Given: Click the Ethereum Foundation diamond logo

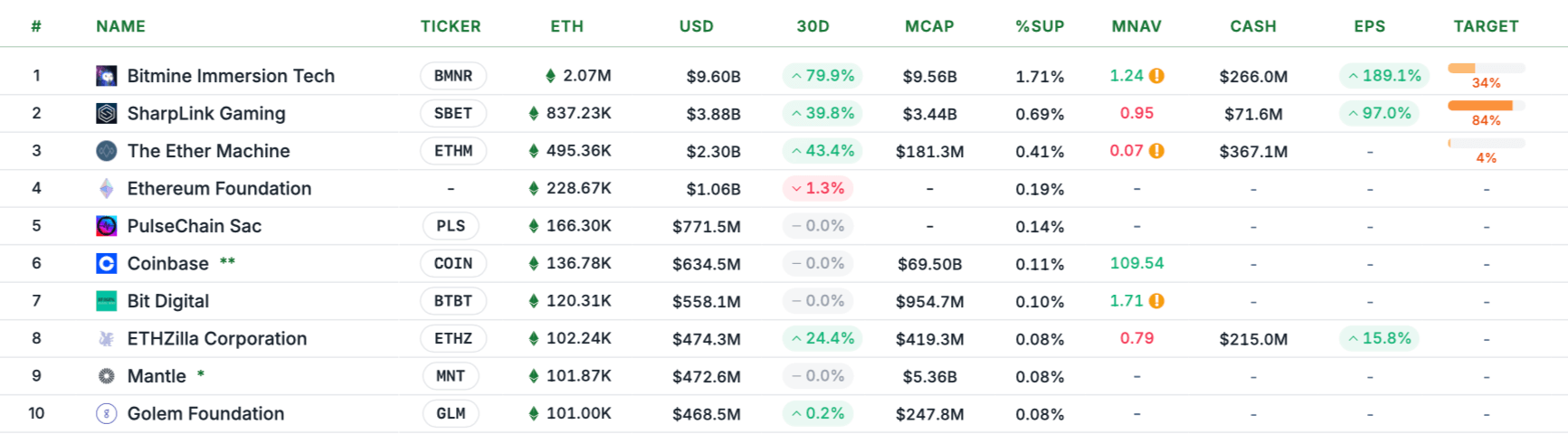Looking at the screenshot, I should [x=107, y=189].
